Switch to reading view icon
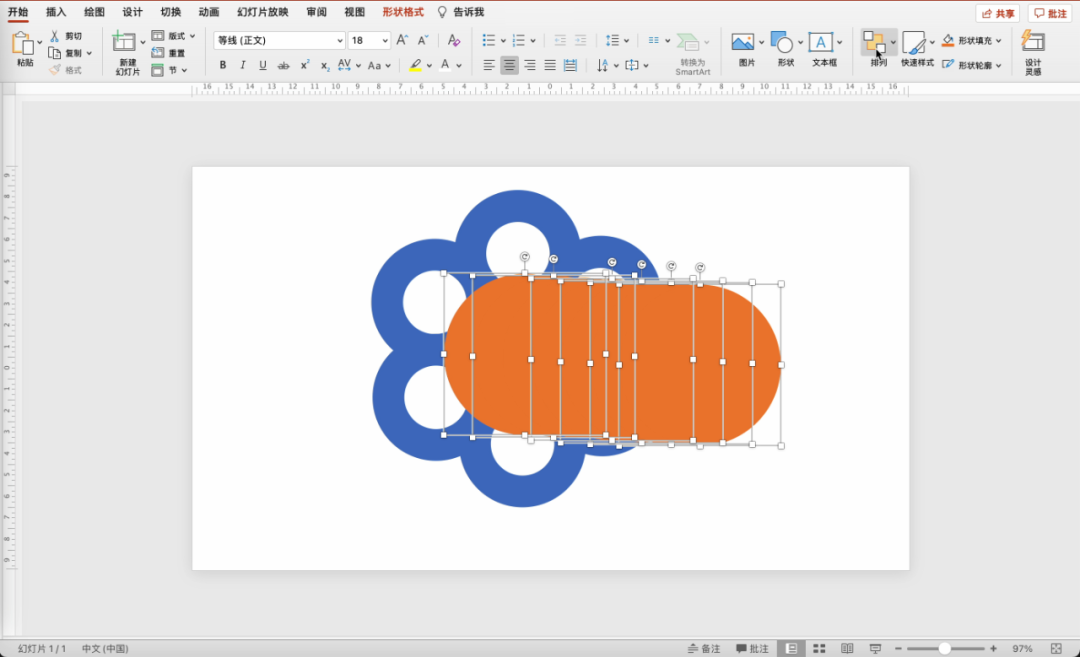The width and height of the screenshot is (1080, 657). pos(847,649)
